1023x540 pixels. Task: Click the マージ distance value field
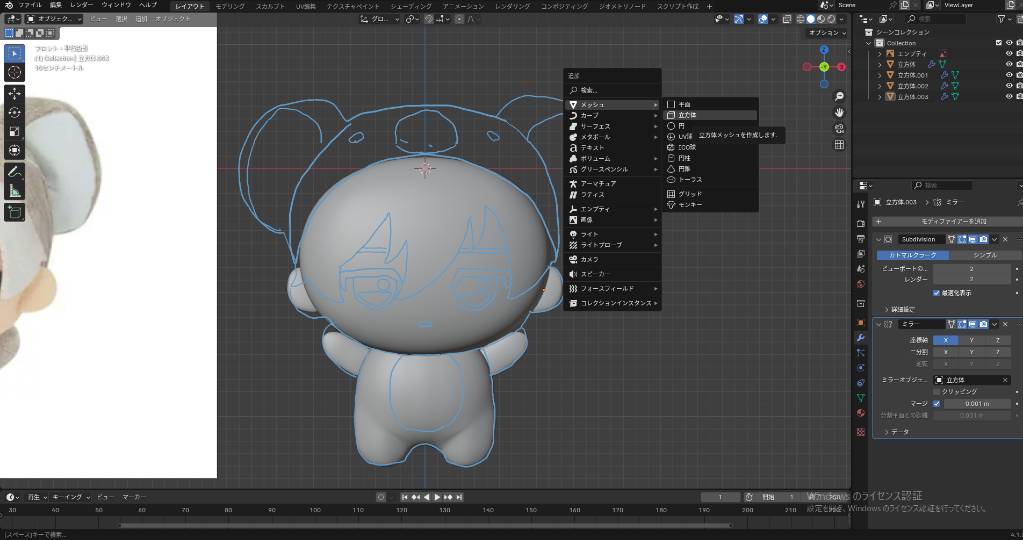pos(976,403)
